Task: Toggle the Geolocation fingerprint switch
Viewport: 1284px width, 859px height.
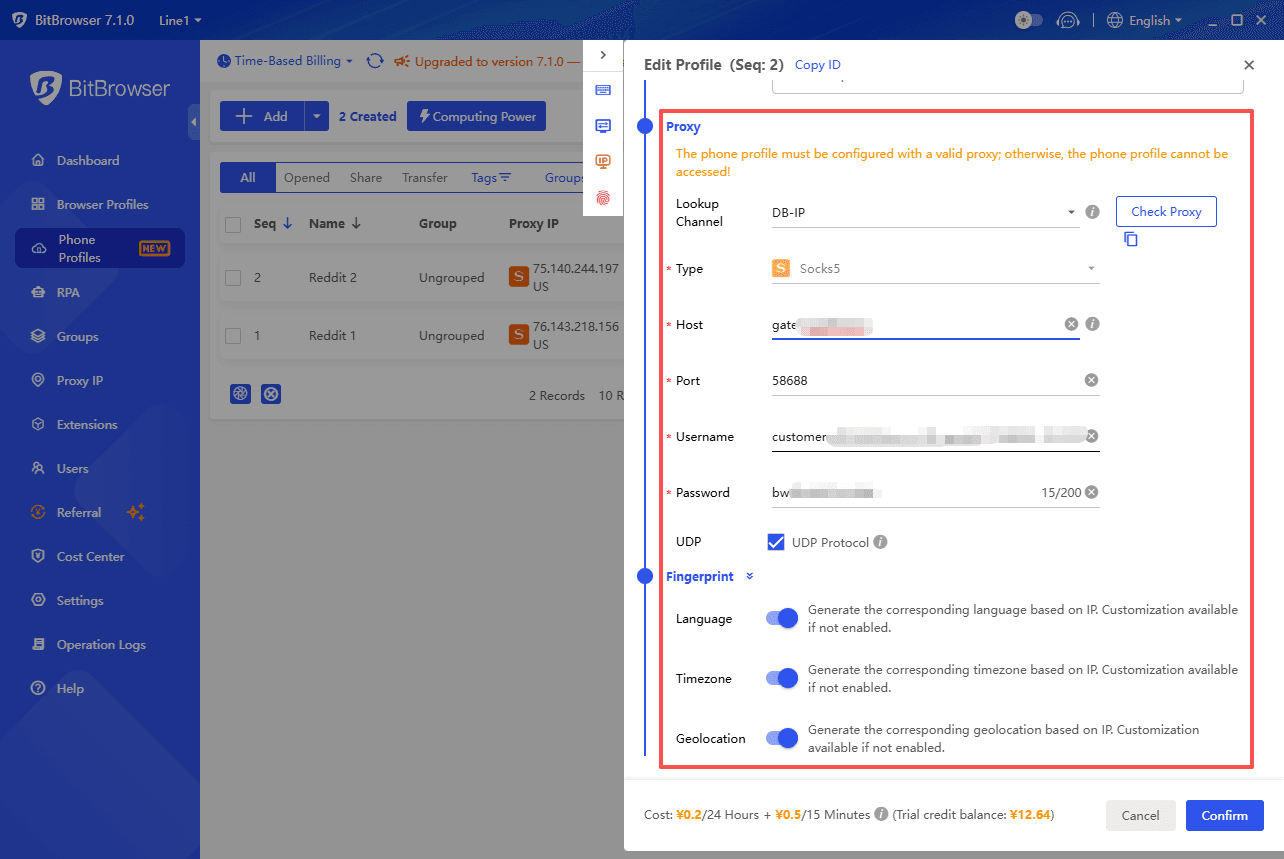Action: 782,738
